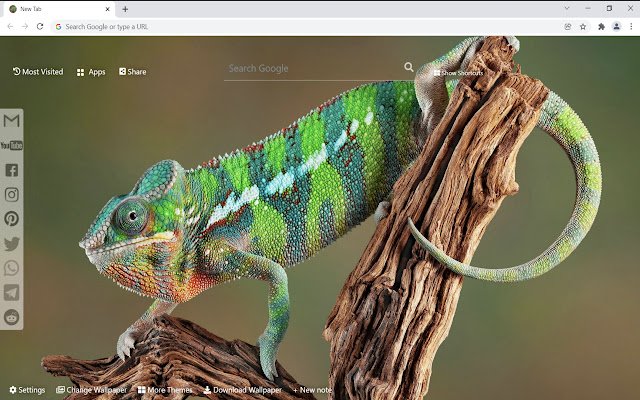Minimize the Chrome window
This screenshot has height=400, width=640.
(x=588, y=8)
